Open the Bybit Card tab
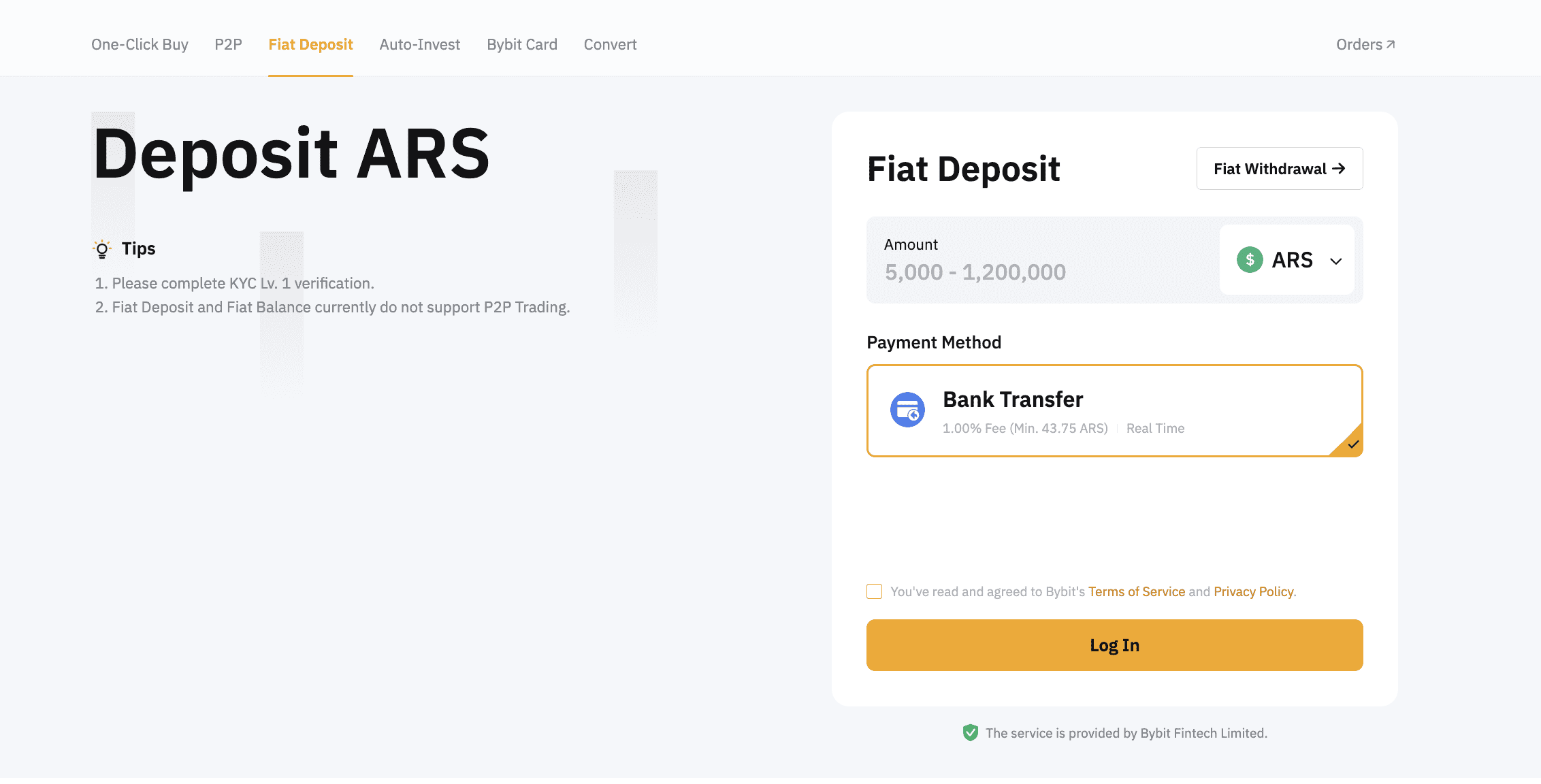The width and height of the screenshot is (1541, 784). point(522,44)
